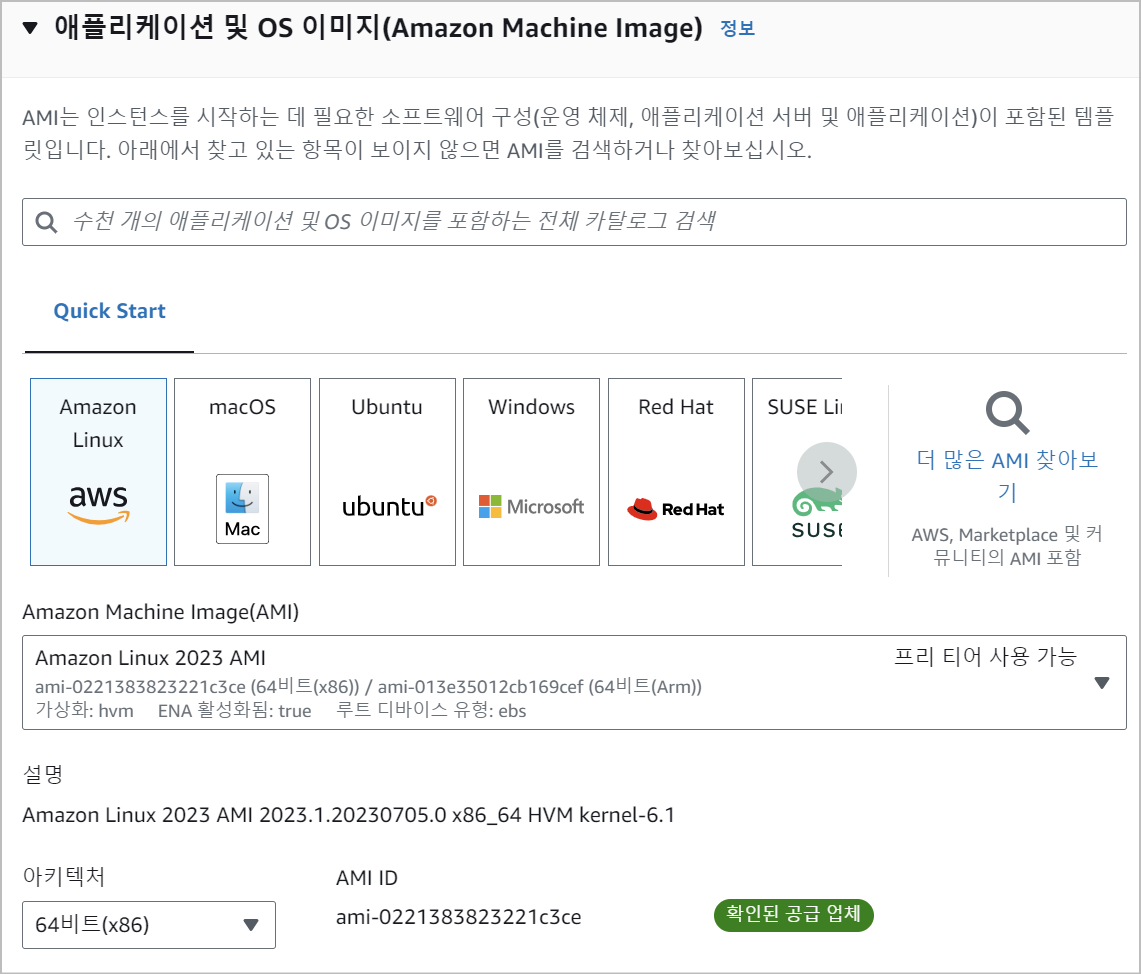This screenshot has height=974, width=1141.
Task: Open the 더 많은 AMI 찾아보기 link
Action: point(1007,476)
